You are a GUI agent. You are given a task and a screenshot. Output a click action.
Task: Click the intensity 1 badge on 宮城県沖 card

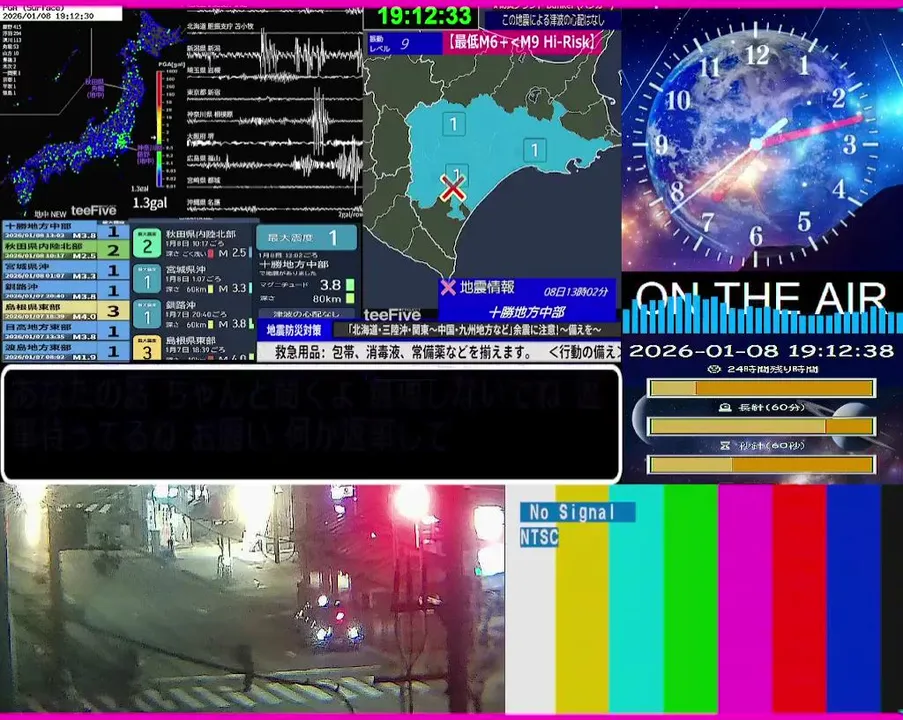point(147,281)
